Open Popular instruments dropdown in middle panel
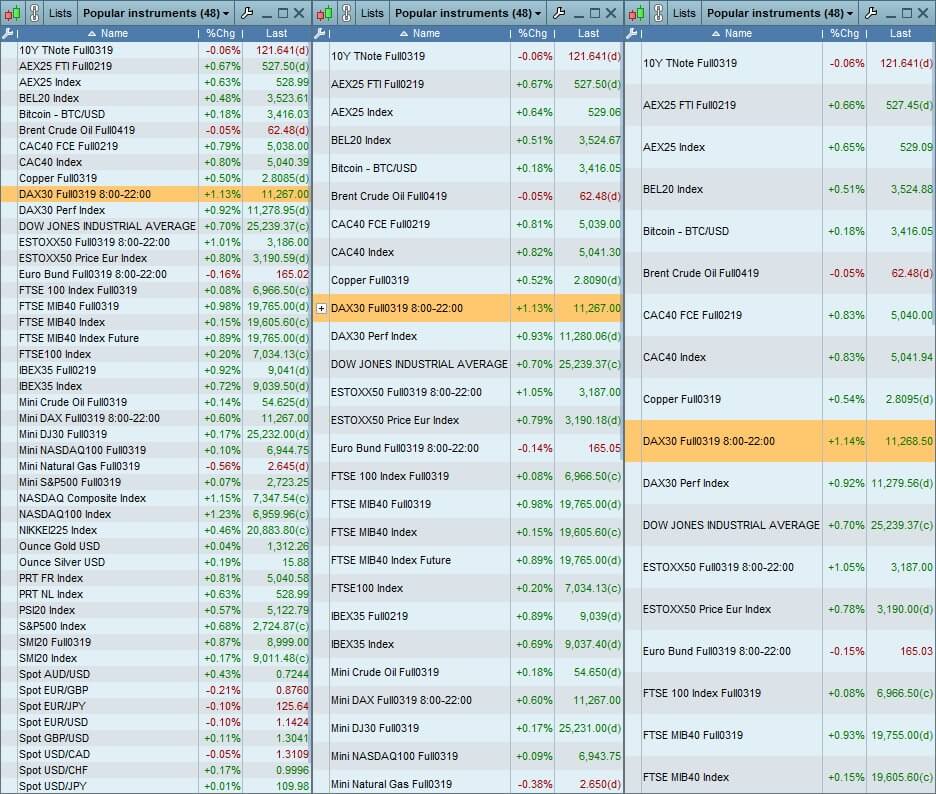 pos(468,13)
